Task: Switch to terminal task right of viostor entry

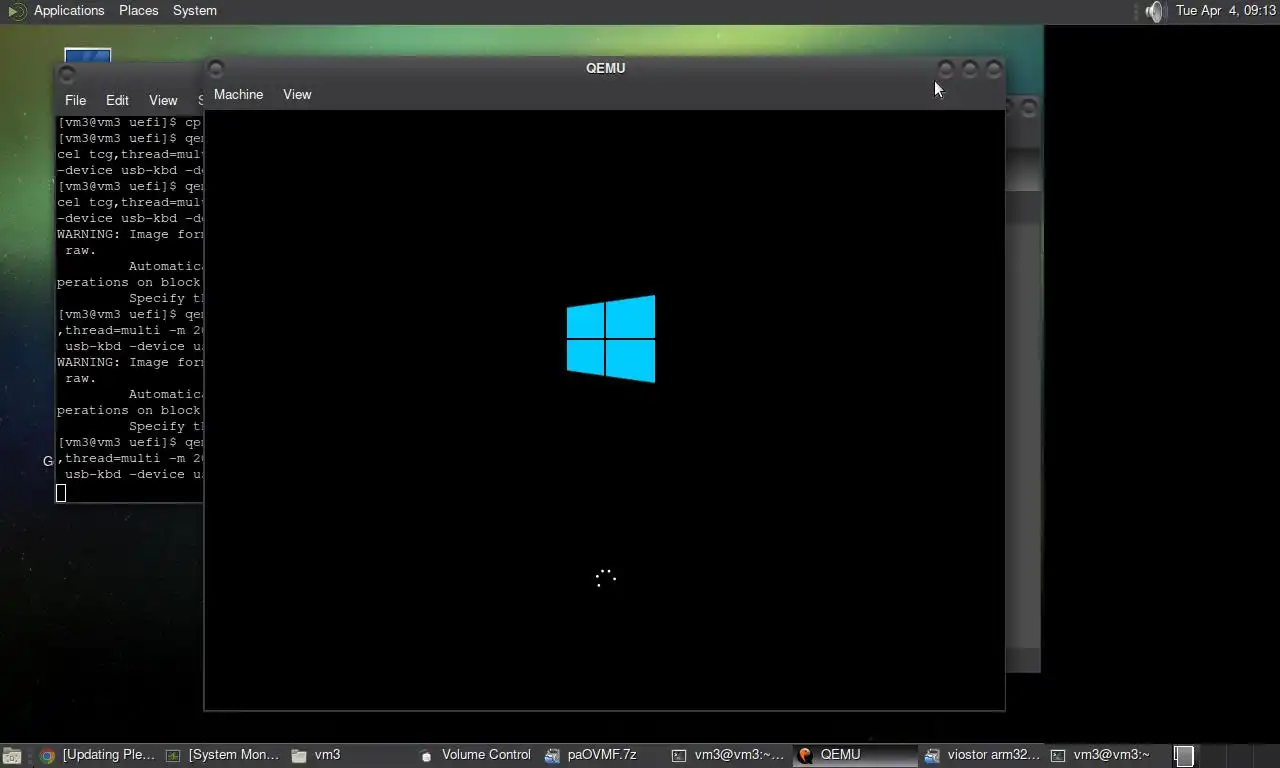Action: click(1106, 755)
